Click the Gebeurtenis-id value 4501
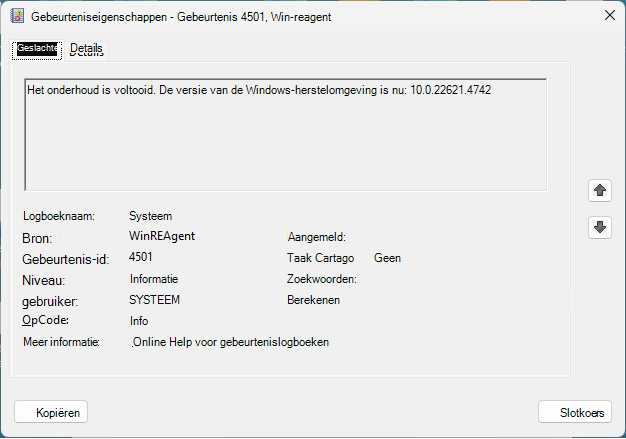The image size is (626, 439). (141, 257)
